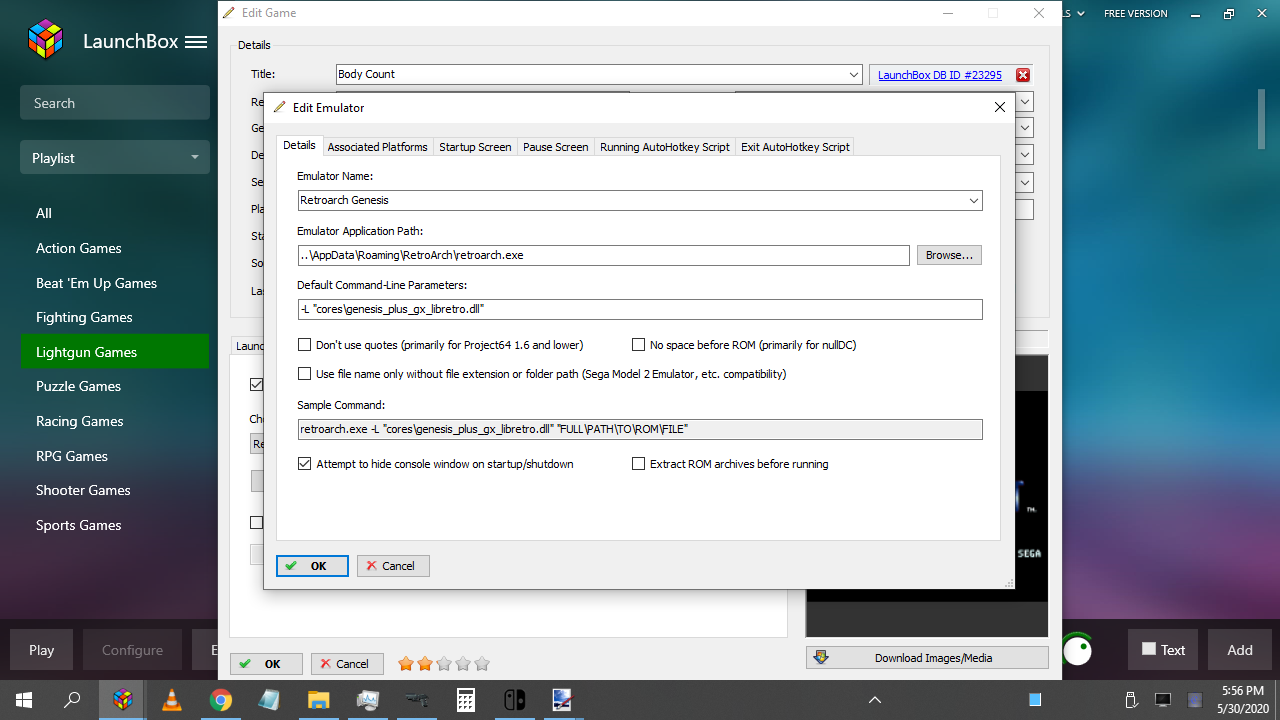Open the gun icon app in taskbar
1280x720 pixels.
(417, 700)
